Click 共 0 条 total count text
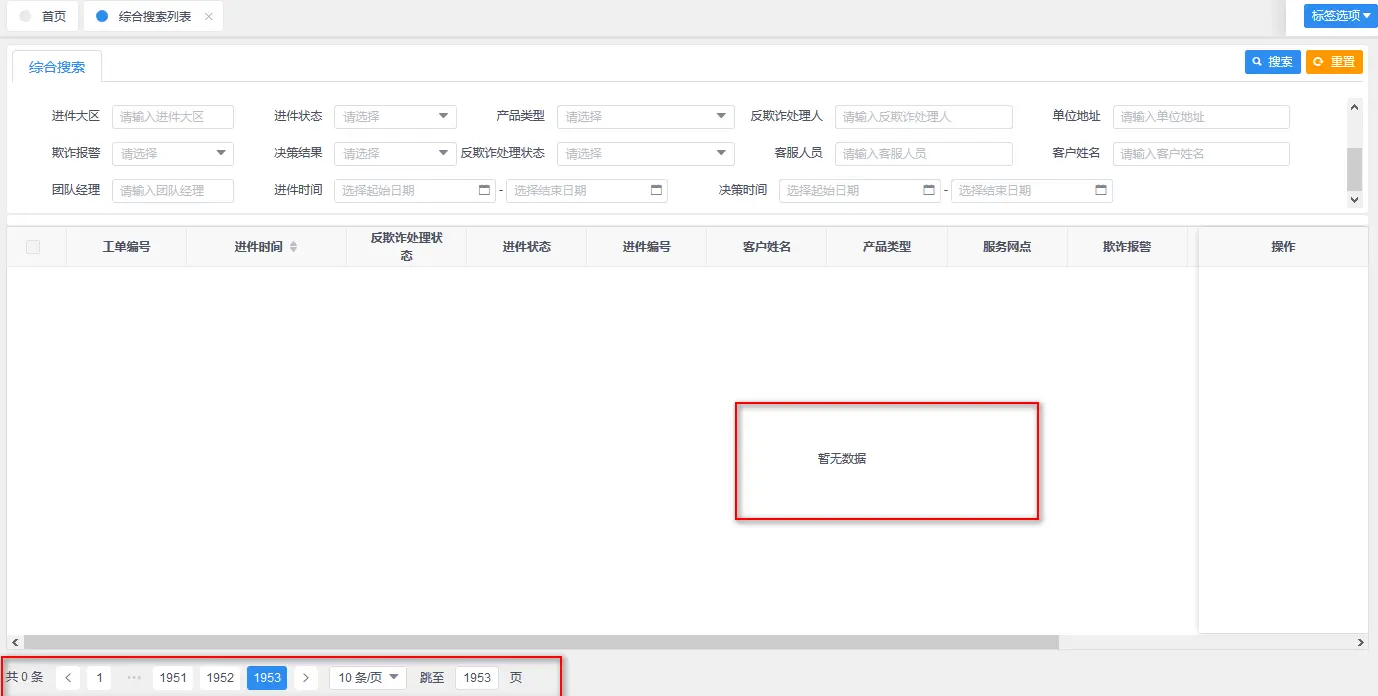The width and height of the screenshot is (1378, 696). (x=25, y=678)
